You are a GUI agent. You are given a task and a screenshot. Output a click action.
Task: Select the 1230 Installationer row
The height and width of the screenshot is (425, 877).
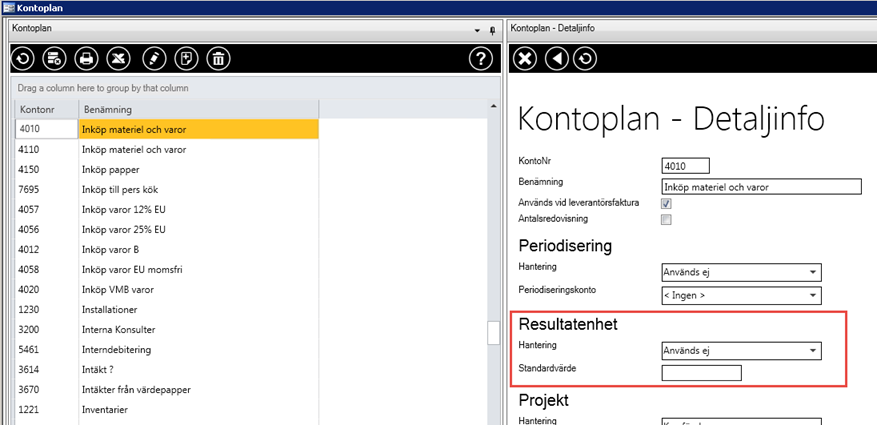point(198,310)
